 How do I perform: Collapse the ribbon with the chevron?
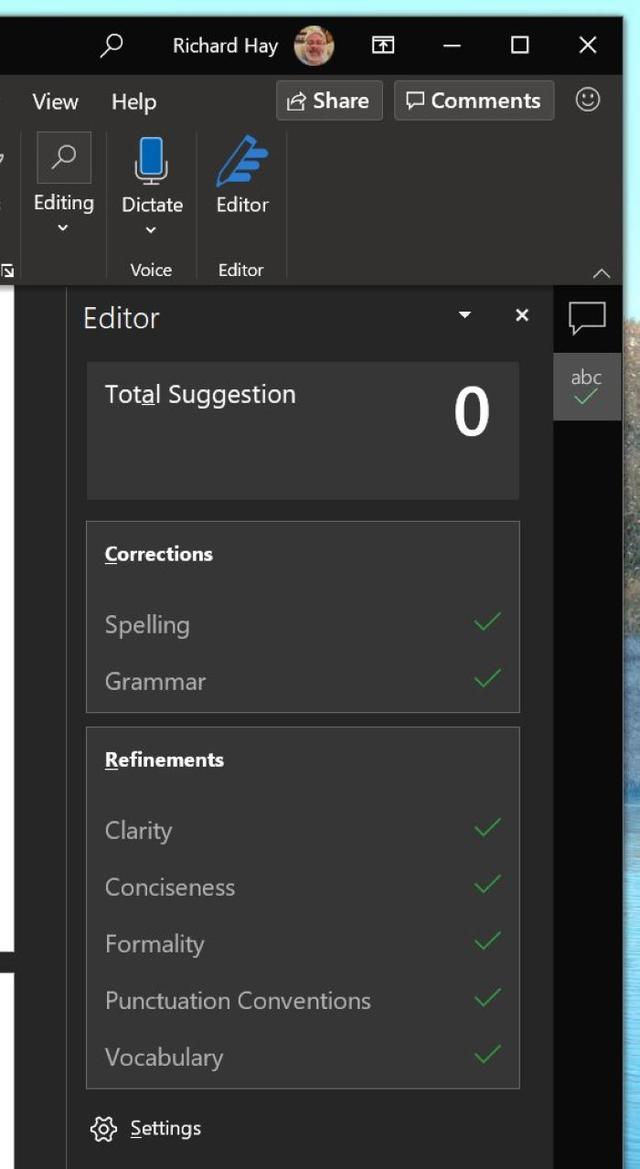click(601, 272)
